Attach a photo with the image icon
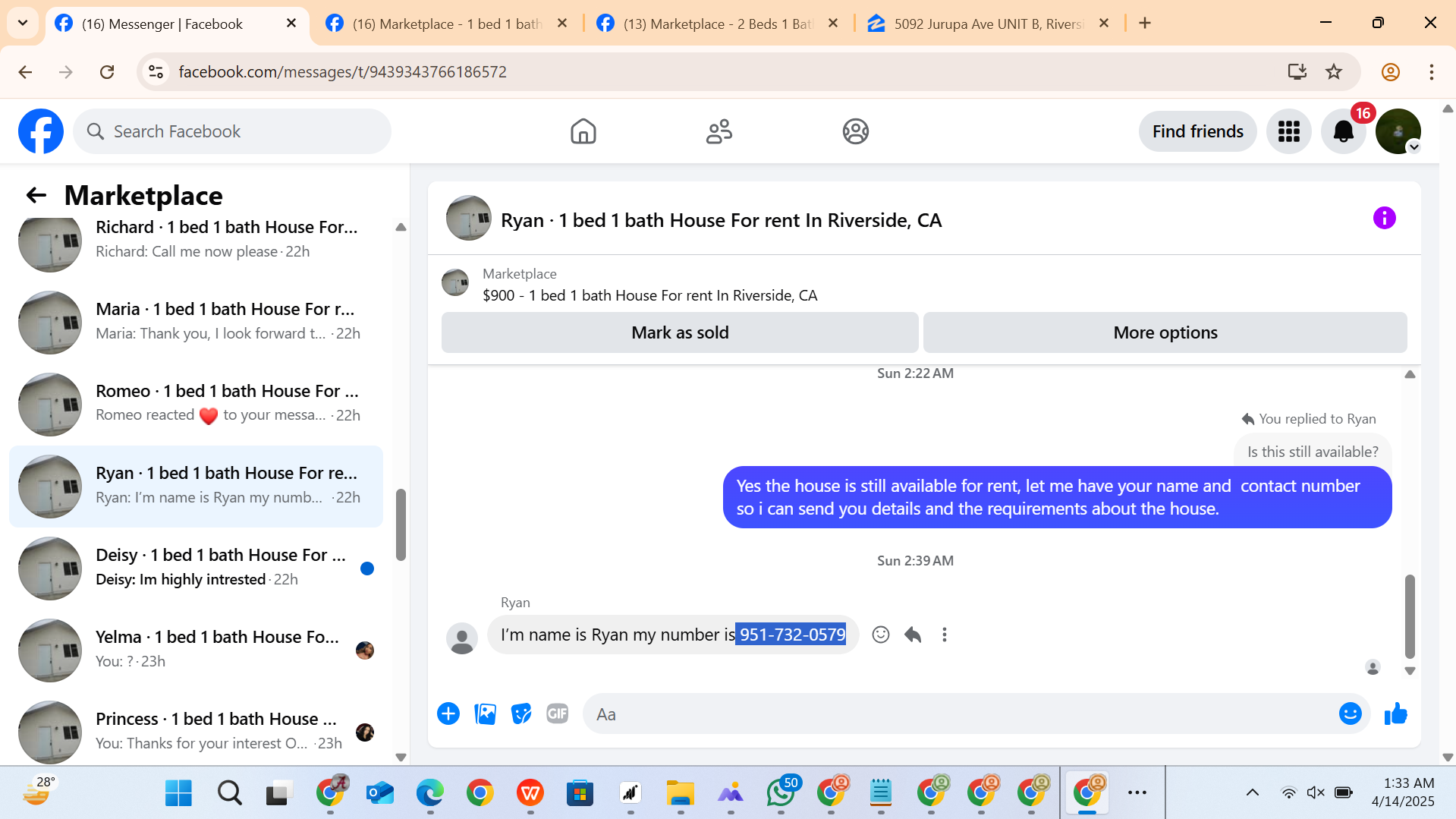This screenshot has height=819, width=1456. [x=485, y=713]
